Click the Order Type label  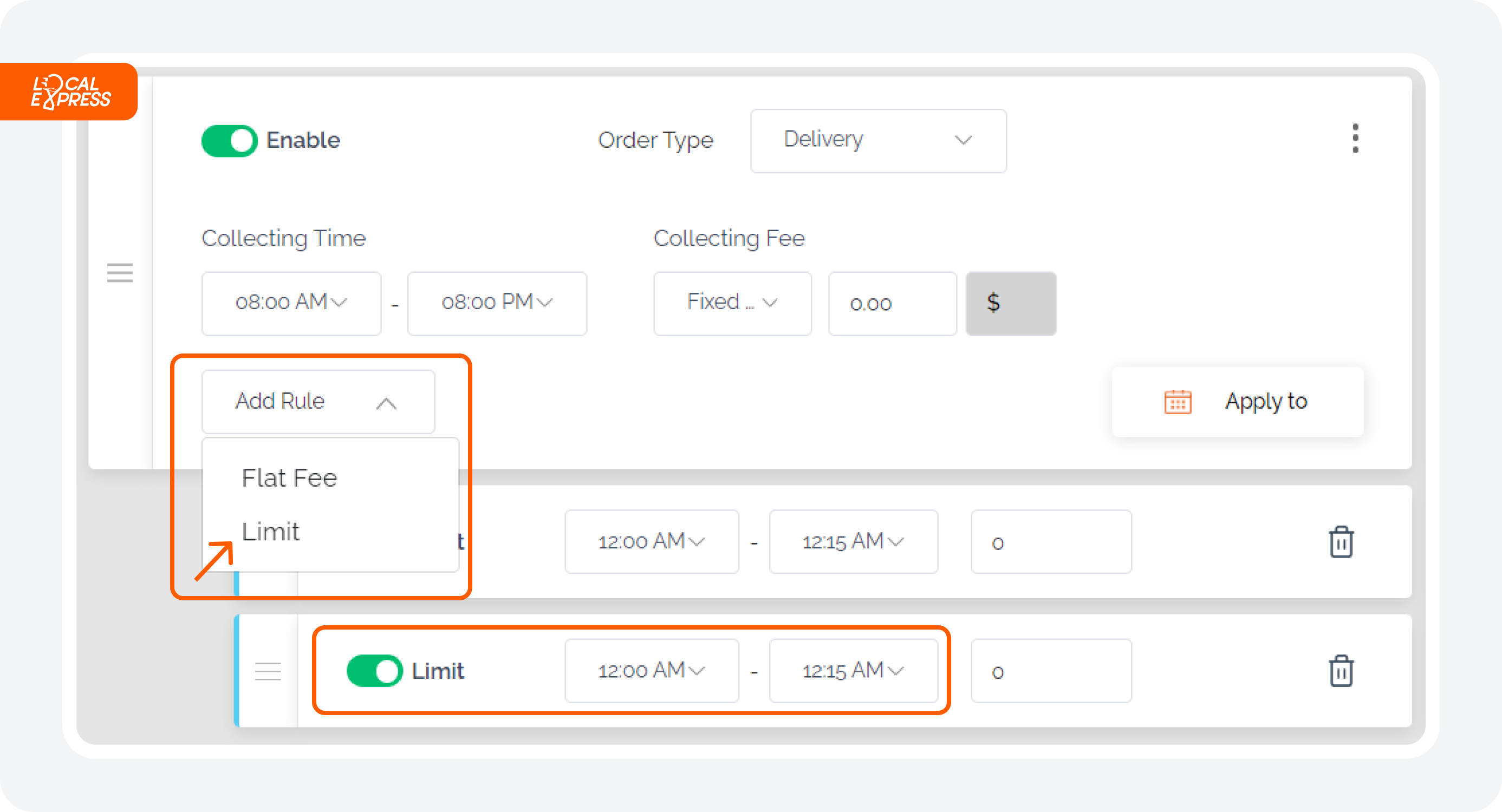point(655,141)
